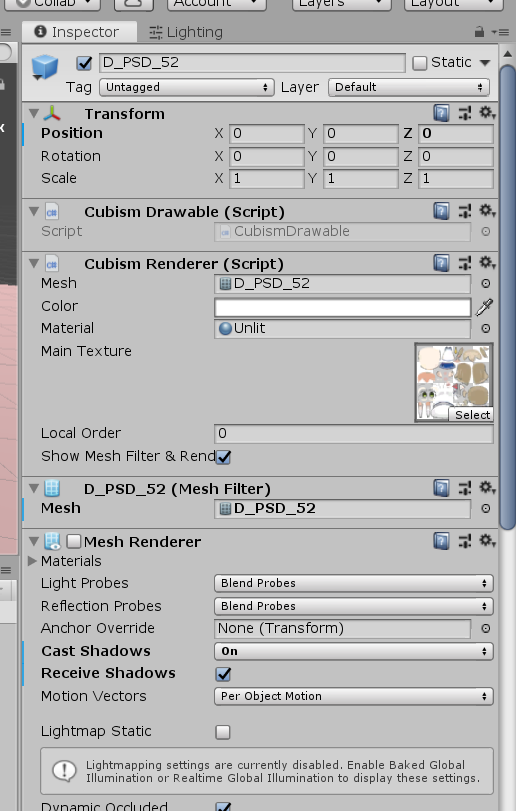The image size is (516, 811).
Task: Open the Layer dropdown
Action: click(408, 87)
